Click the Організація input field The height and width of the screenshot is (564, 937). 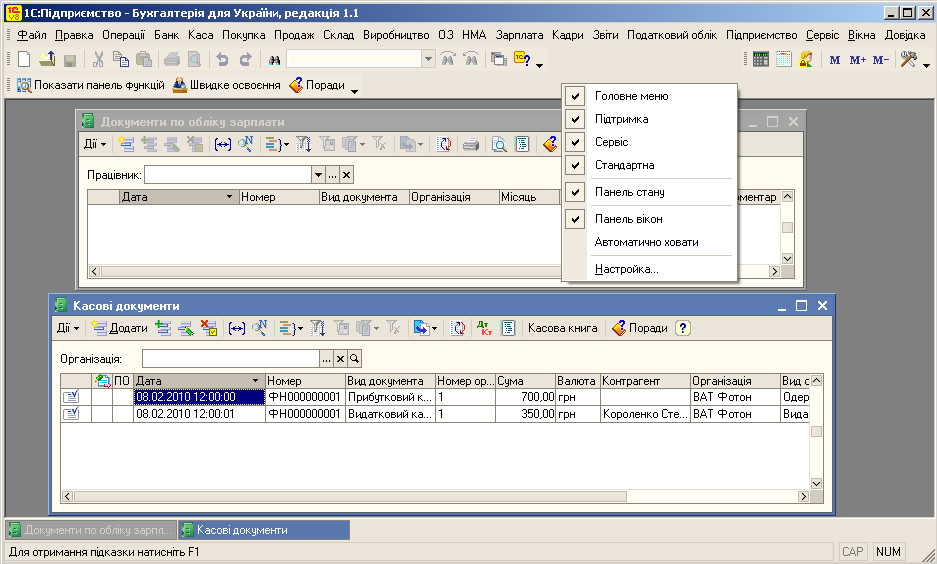pyautogui.click(x=231, y=358)
